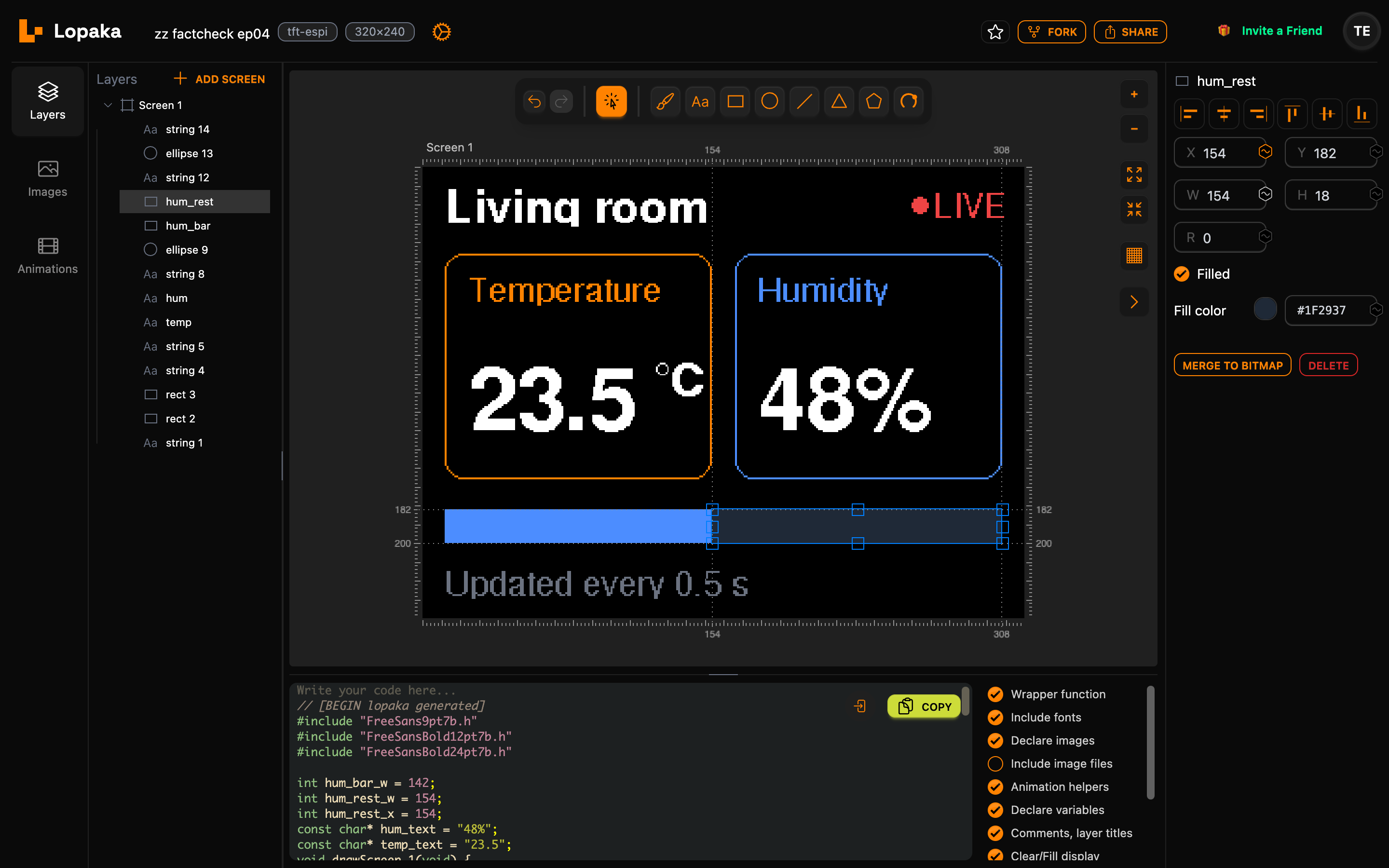The width and height of the screenshot is (1389, 868).
Task: Uncheck Declare variables option
Action: click(x=995, y=810)
